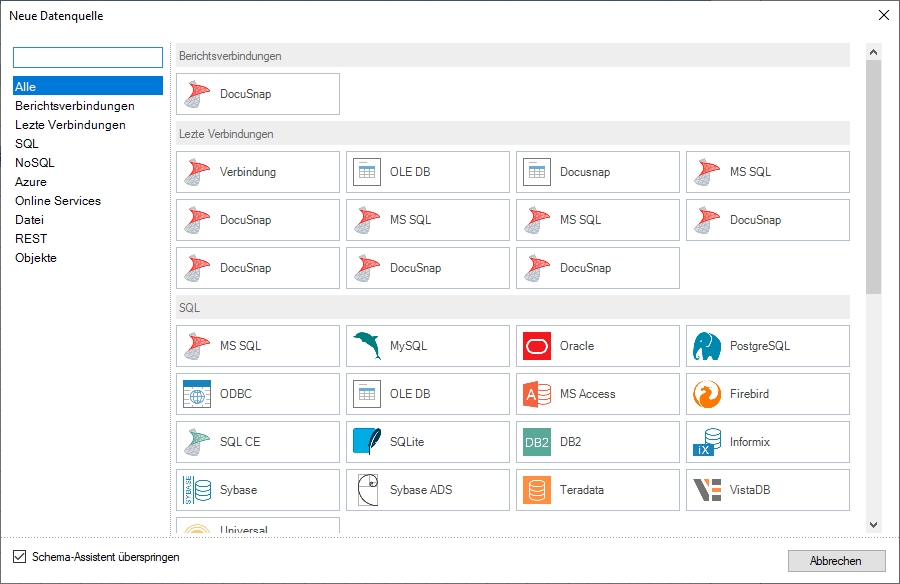
Task: Select the MySQL dolphin icon
Action: coord(367,346)
